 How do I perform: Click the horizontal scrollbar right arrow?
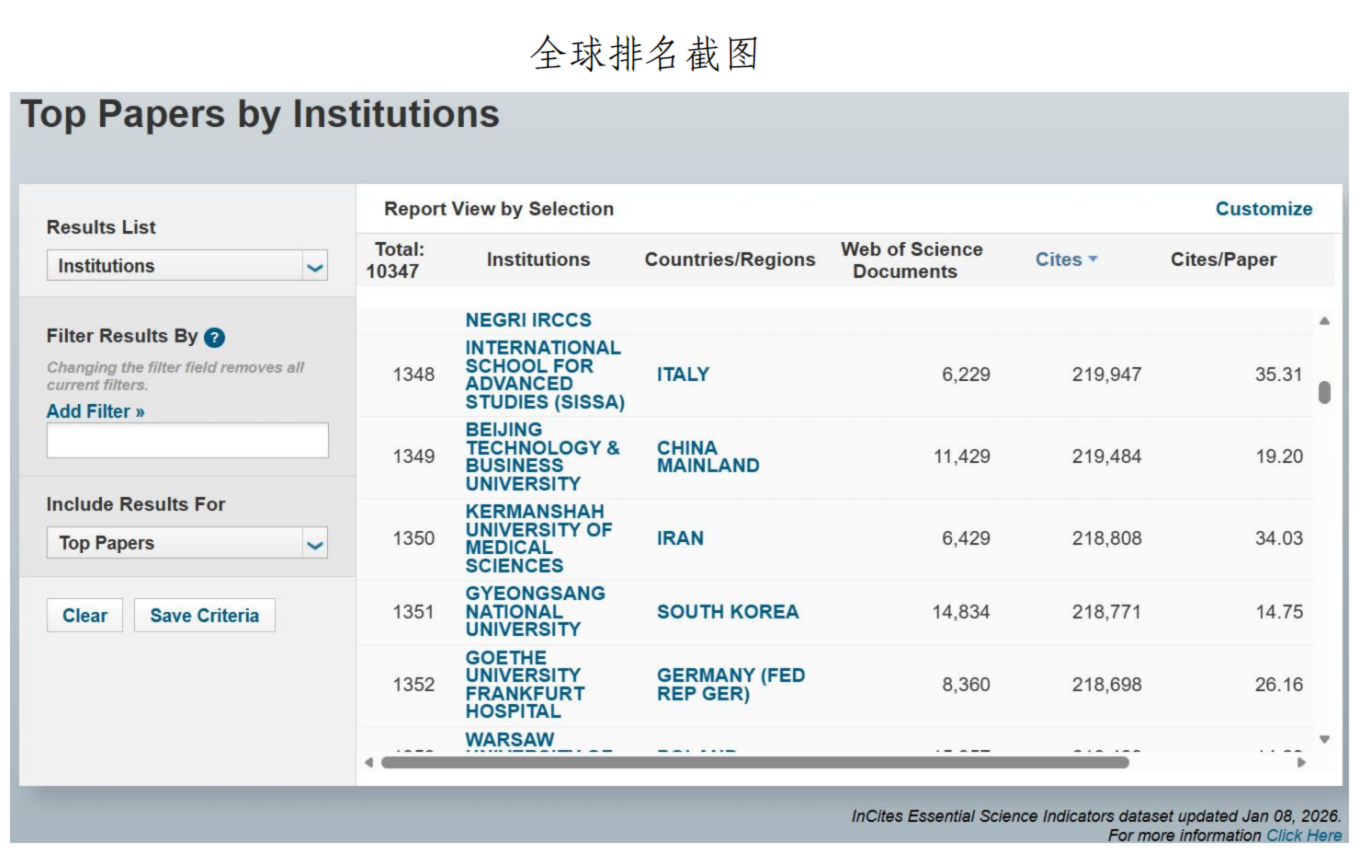click(x=1301, y=763)
